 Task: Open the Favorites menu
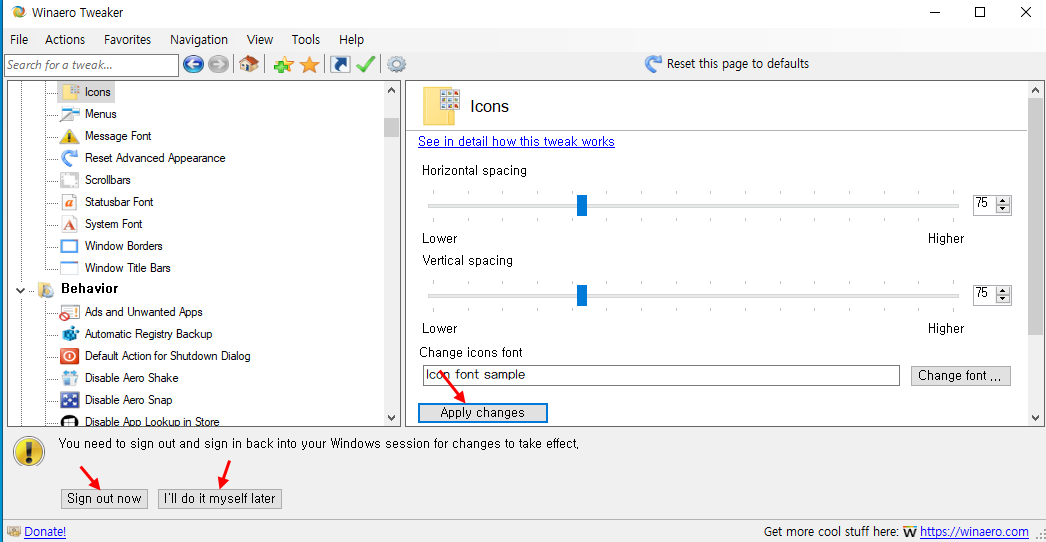pos(127,39)
